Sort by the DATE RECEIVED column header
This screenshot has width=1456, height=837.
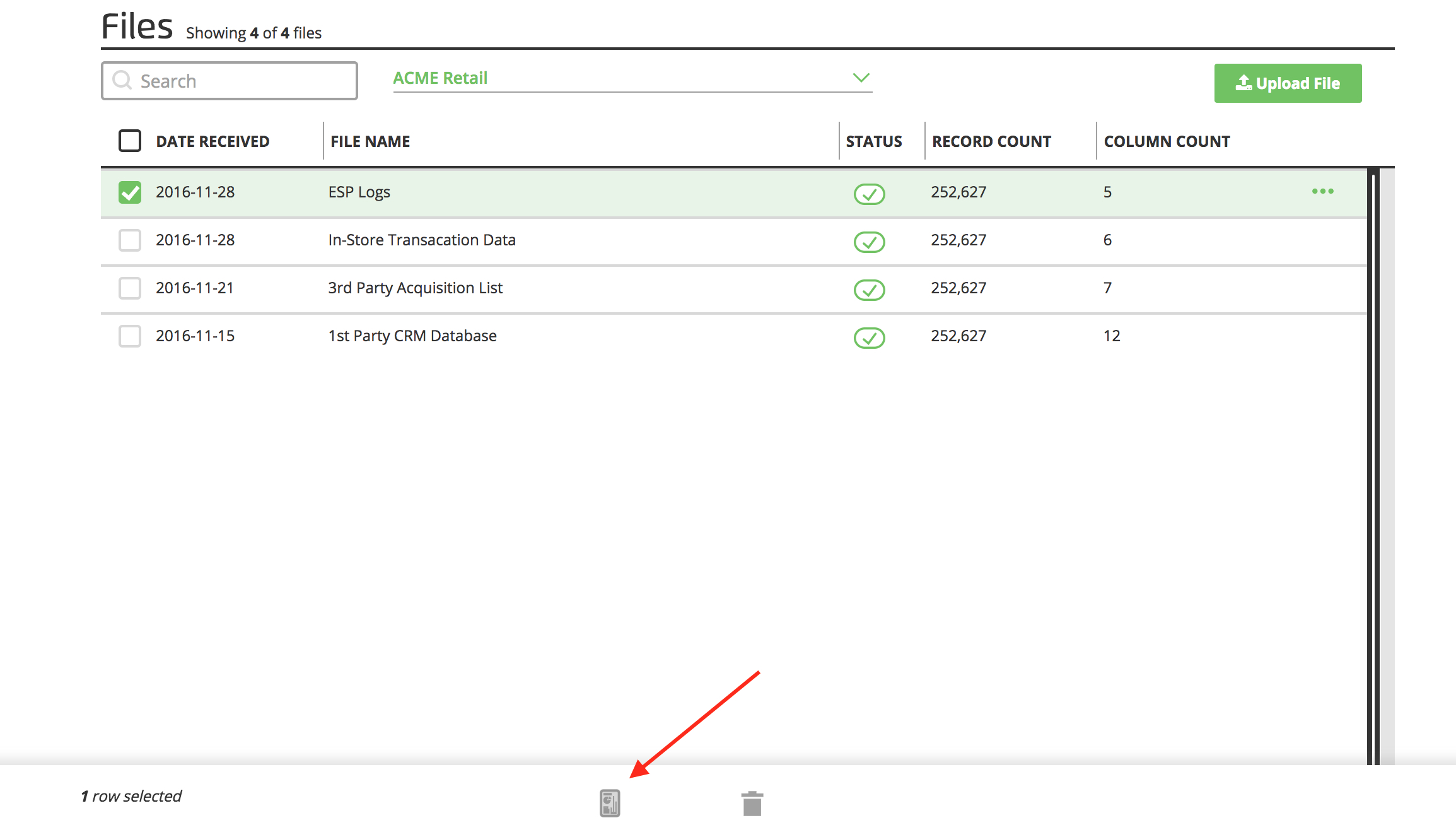click(213, 141)
